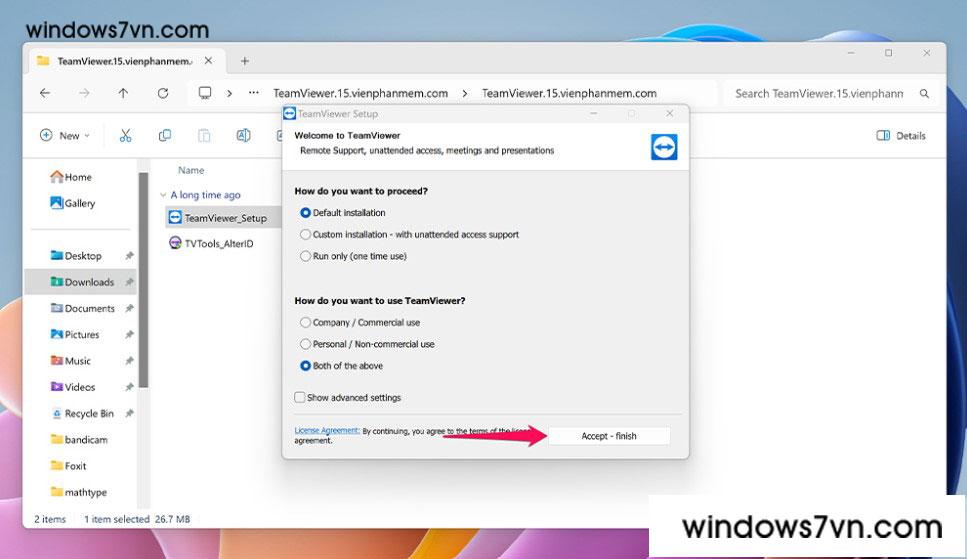Click first TeamViewer.15.vienphanmem.com breadcrumb

pyautogui.click(x=361, y=93)
